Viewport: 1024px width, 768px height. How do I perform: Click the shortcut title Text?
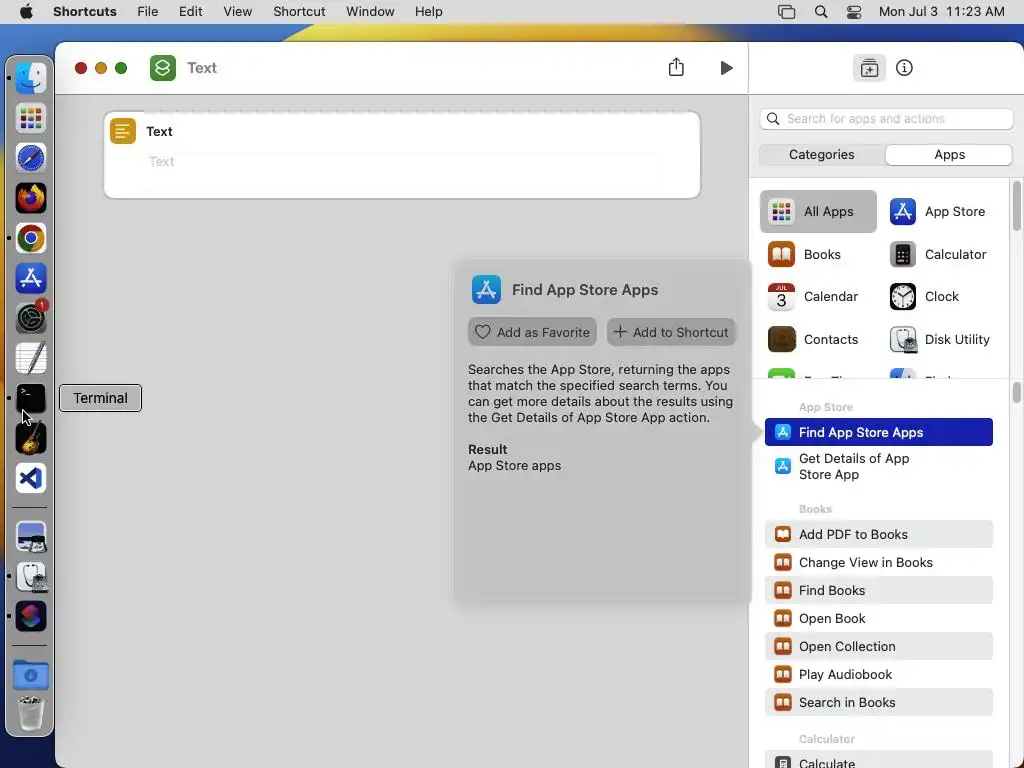[x=202, y=68]
